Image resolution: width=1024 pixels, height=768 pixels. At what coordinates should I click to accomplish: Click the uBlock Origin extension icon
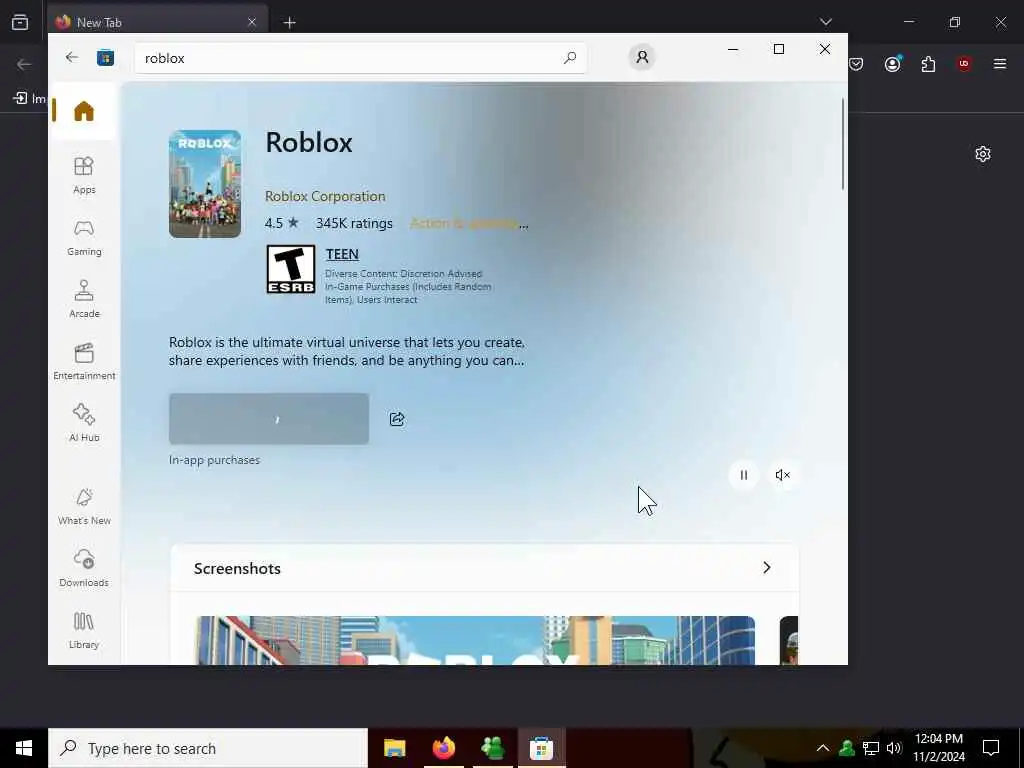pyautogui.click(x=964, y=64)
